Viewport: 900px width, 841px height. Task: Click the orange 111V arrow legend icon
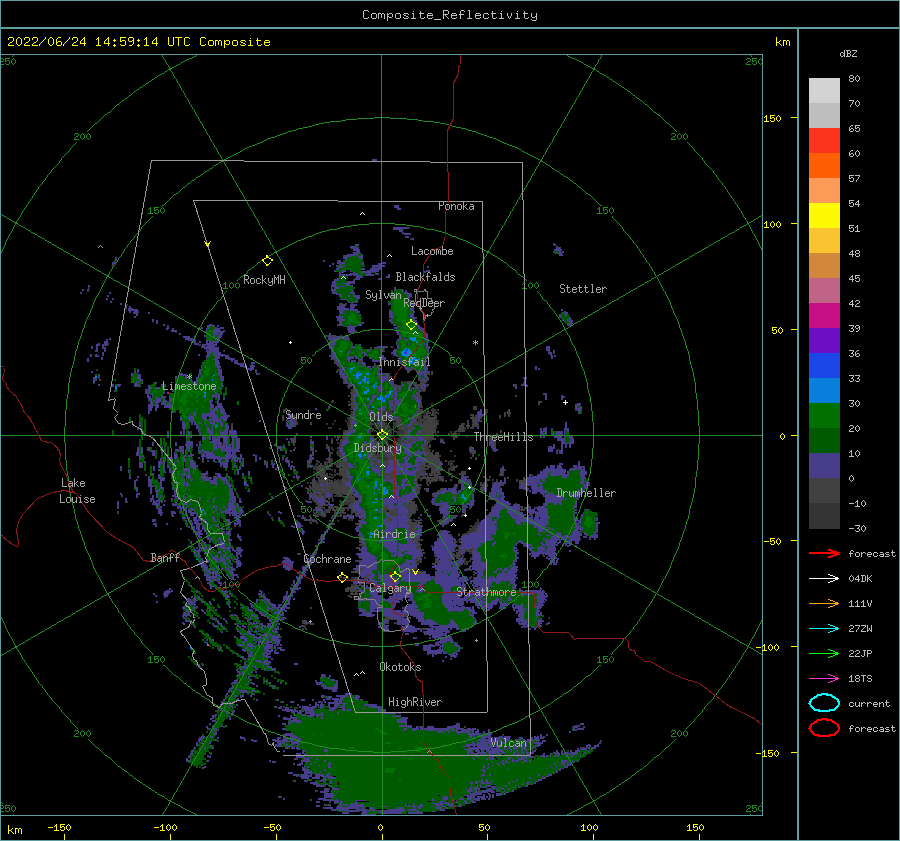point(824,603)
